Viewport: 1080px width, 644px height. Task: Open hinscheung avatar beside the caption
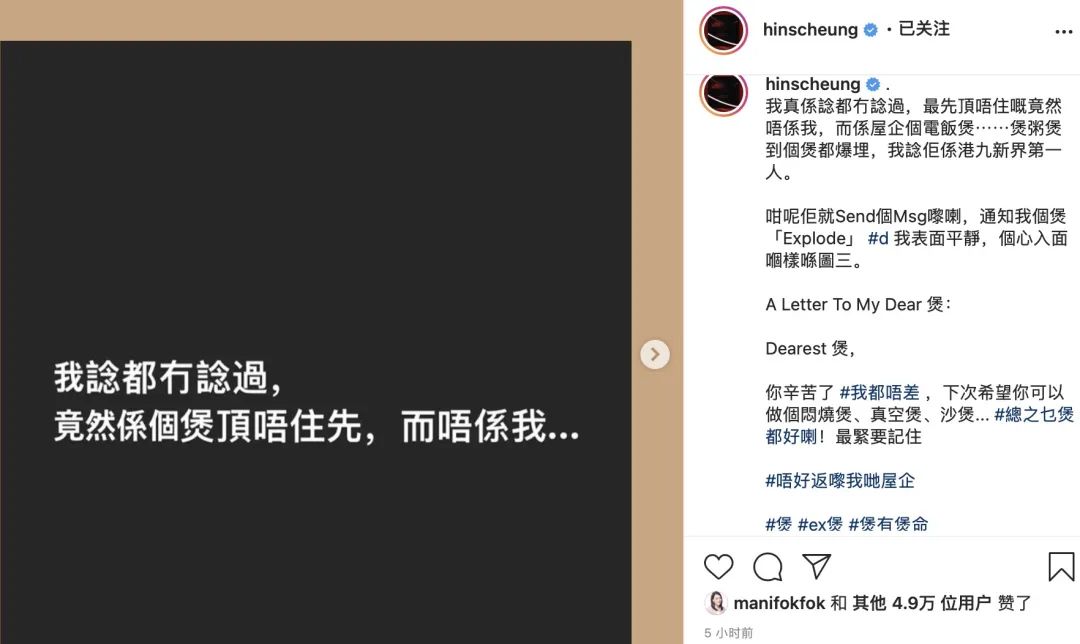(x=723, y=93)
